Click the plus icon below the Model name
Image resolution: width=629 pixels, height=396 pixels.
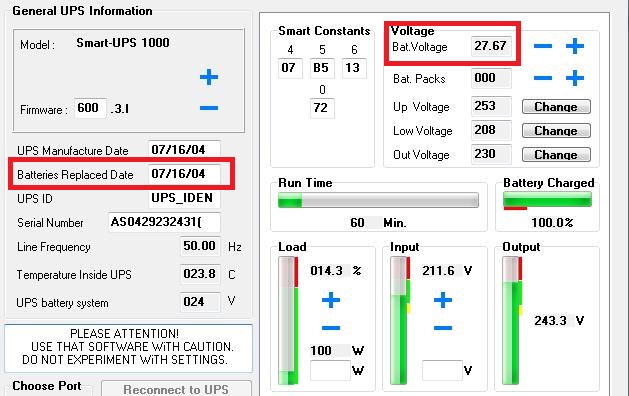(209, 77)
